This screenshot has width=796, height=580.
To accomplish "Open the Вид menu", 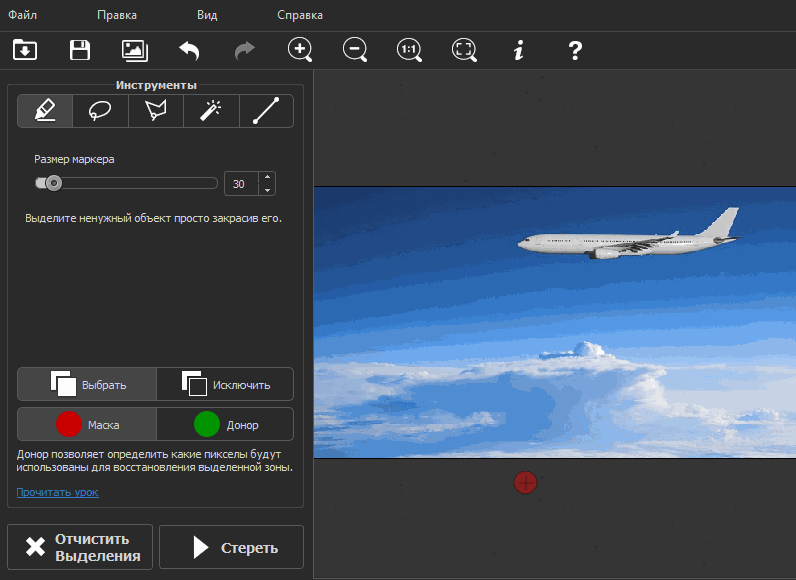I will coord(207,15).
